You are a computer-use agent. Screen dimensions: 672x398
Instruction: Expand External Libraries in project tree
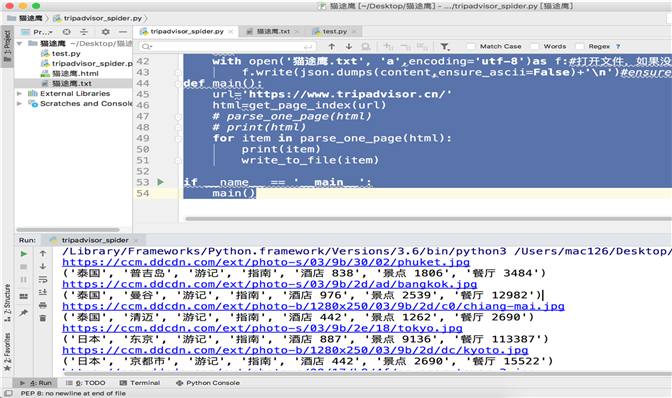coord(19,93)
